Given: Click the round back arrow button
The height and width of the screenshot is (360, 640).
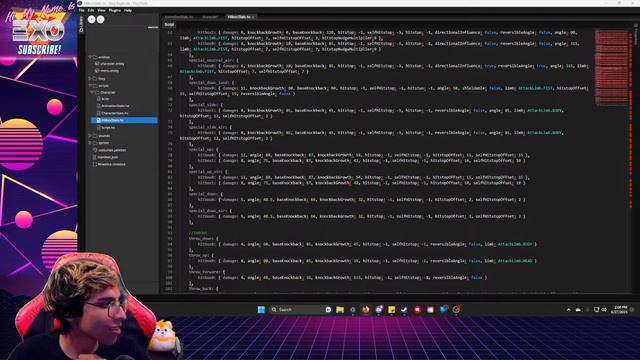Looking at the screenshot, I should pyautogui.click(x=91, y=19).
